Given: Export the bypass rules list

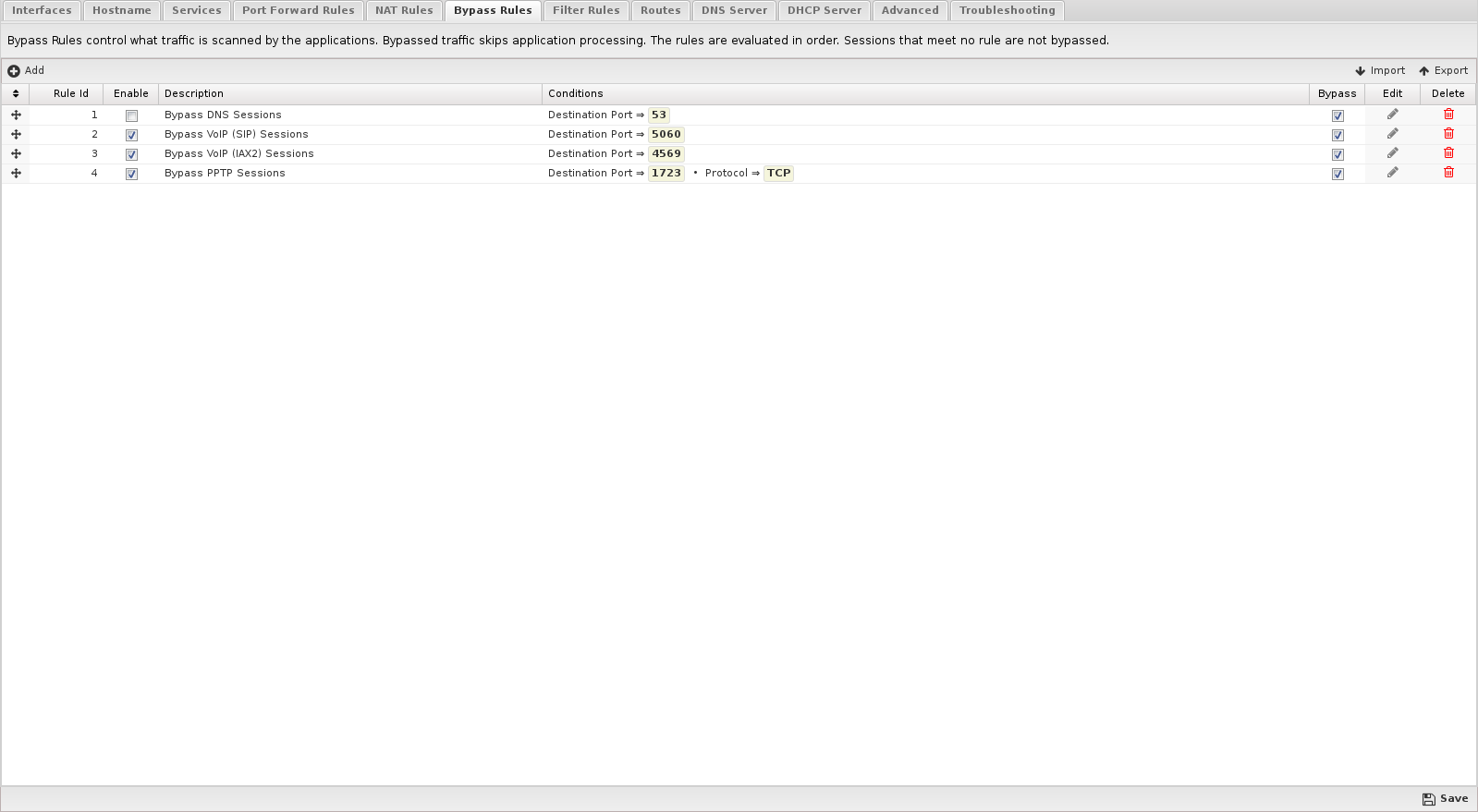Looking at the screenshot, I should click(1443, 70).
